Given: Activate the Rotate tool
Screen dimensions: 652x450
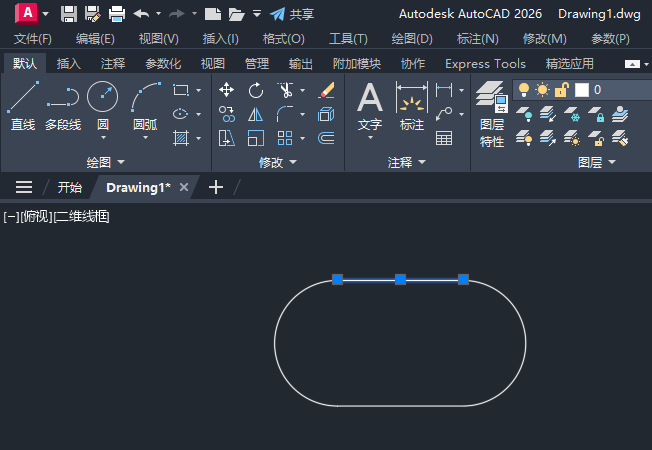Looking at the screenshot, I should 256,90.
